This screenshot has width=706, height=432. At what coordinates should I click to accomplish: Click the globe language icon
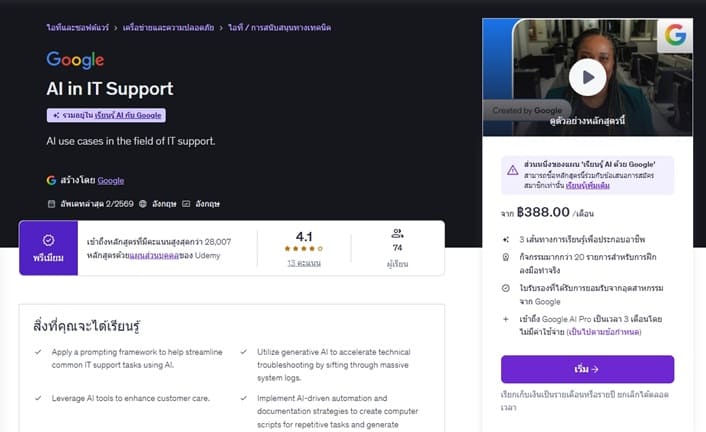coord(143,204)
